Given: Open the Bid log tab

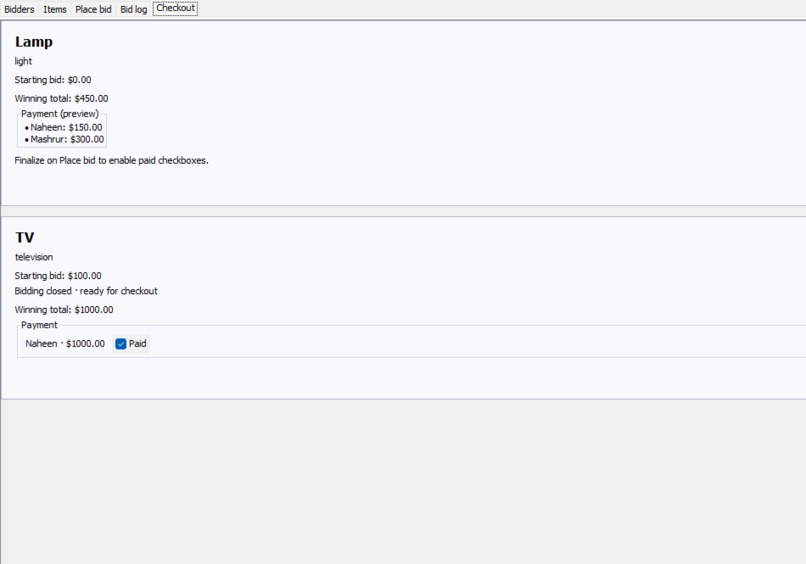Looking at the screenshot, I should [134, 9].
